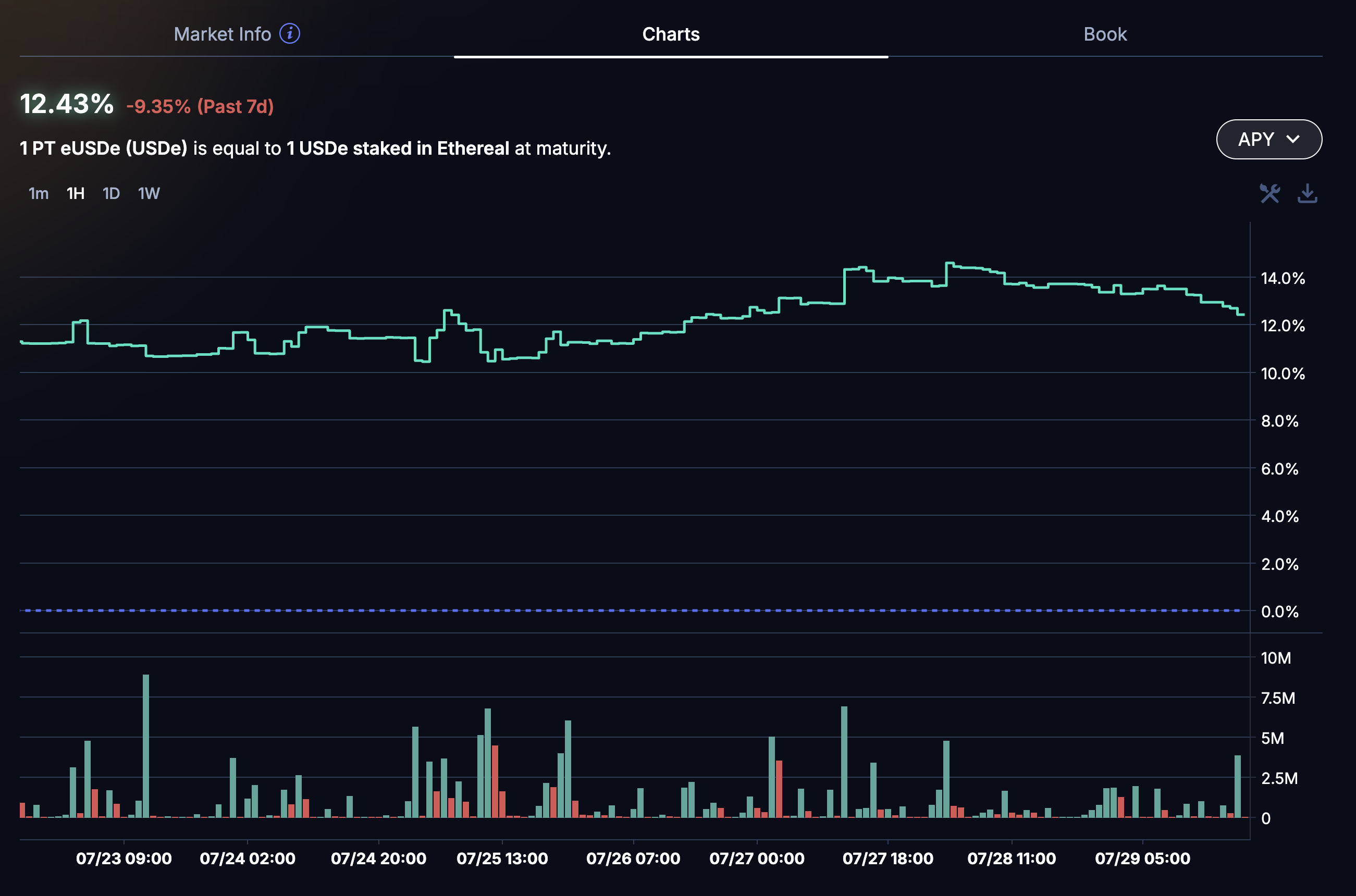Viewport: 1356px width, 896px height.
Task: Select 1W chart interval
Action: click(149, 194)
